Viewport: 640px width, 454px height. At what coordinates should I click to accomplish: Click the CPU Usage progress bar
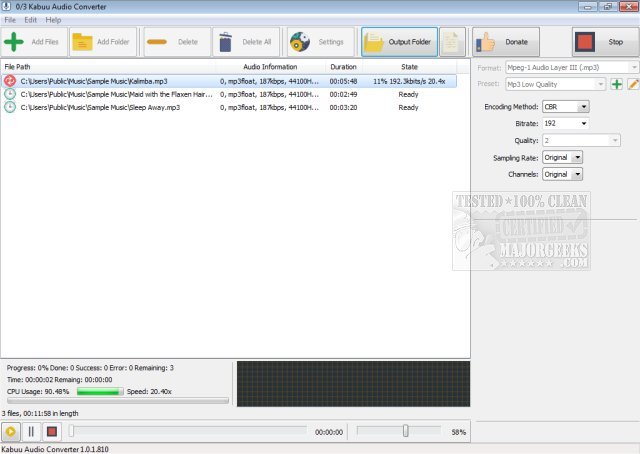click(100, 392)
